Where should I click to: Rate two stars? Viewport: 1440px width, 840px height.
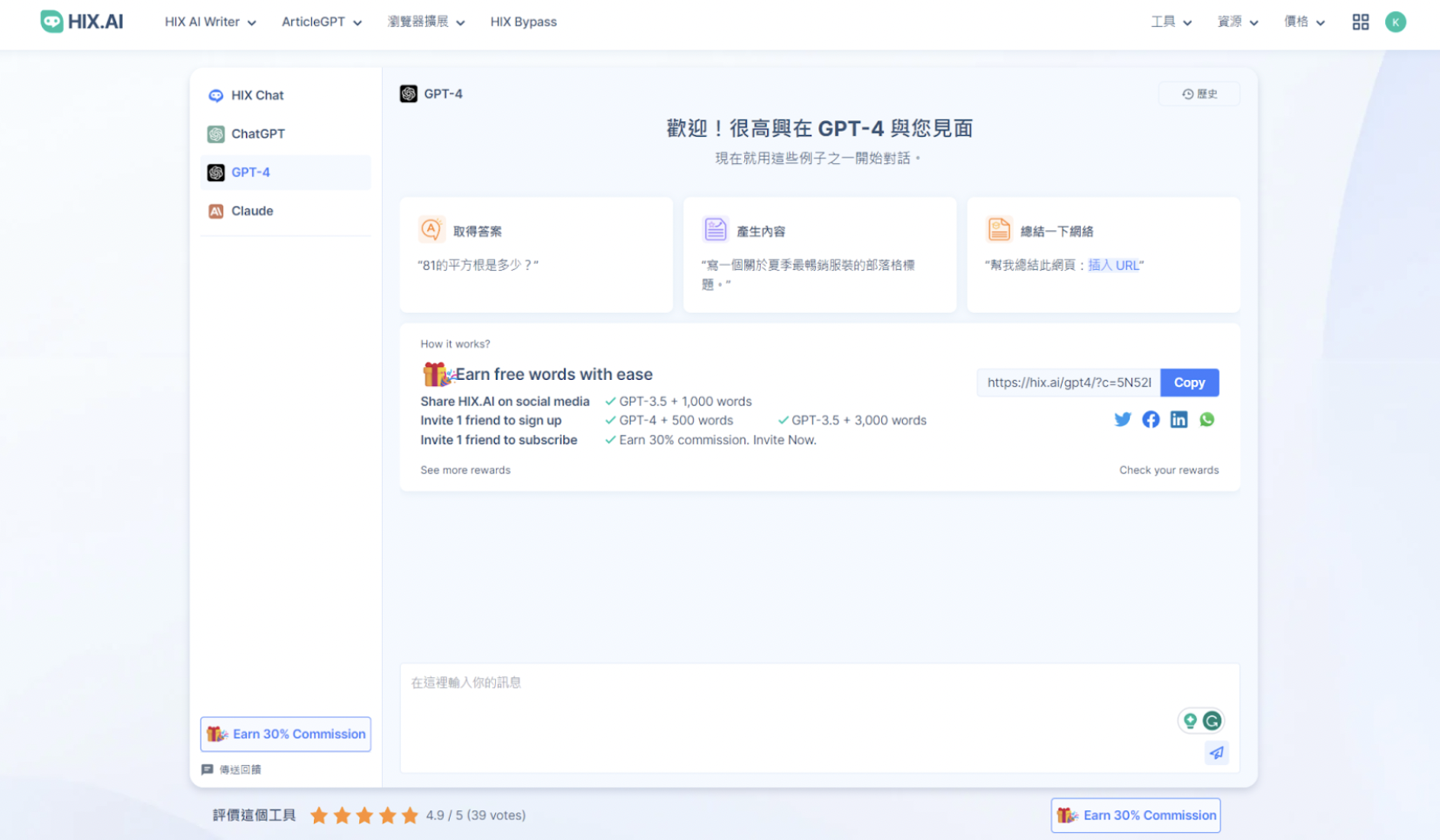(342, 816)
